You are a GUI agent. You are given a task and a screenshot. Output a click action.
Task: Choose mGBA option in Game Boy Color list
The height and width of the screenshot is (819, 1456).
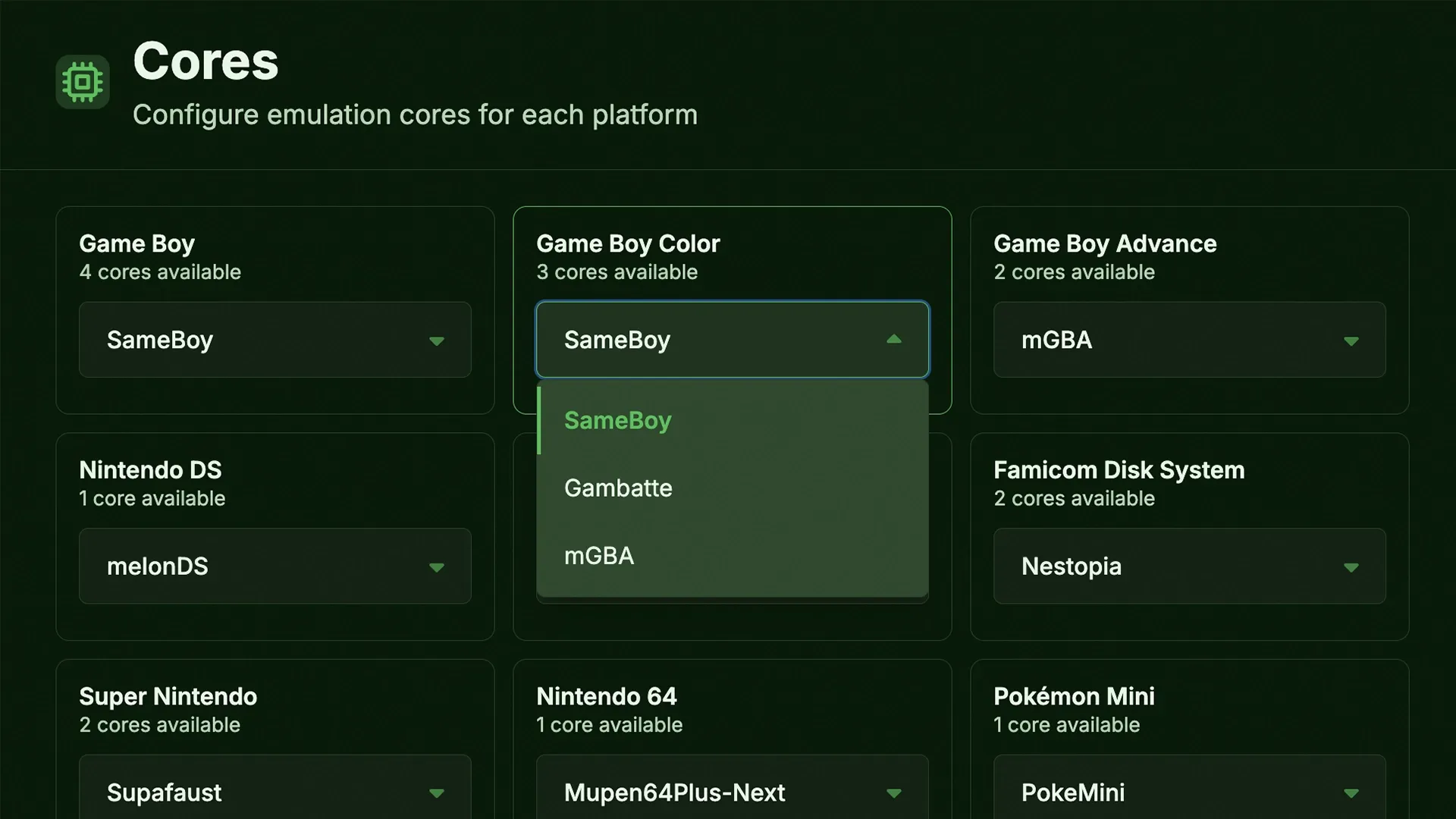point(733,555)
